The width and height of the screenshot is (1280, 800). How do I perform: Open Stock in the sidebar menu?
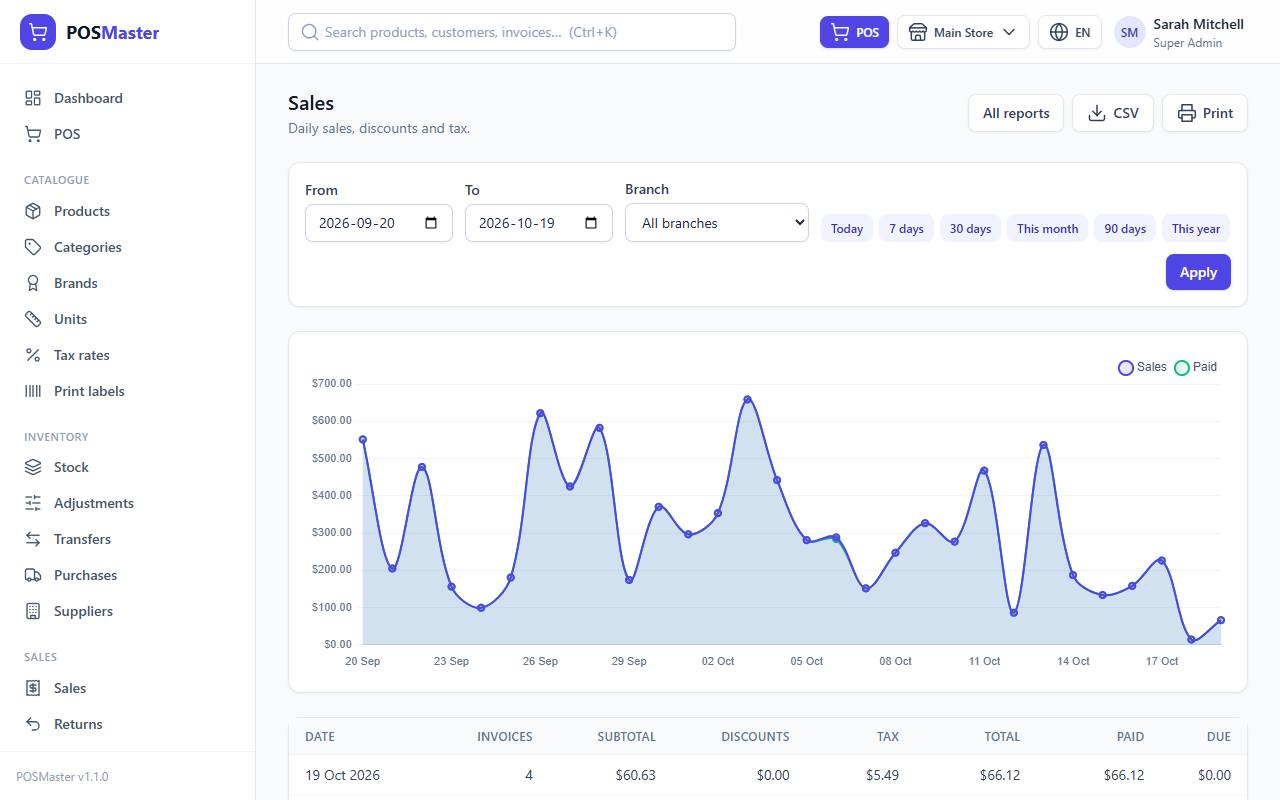tap(128, 467)
